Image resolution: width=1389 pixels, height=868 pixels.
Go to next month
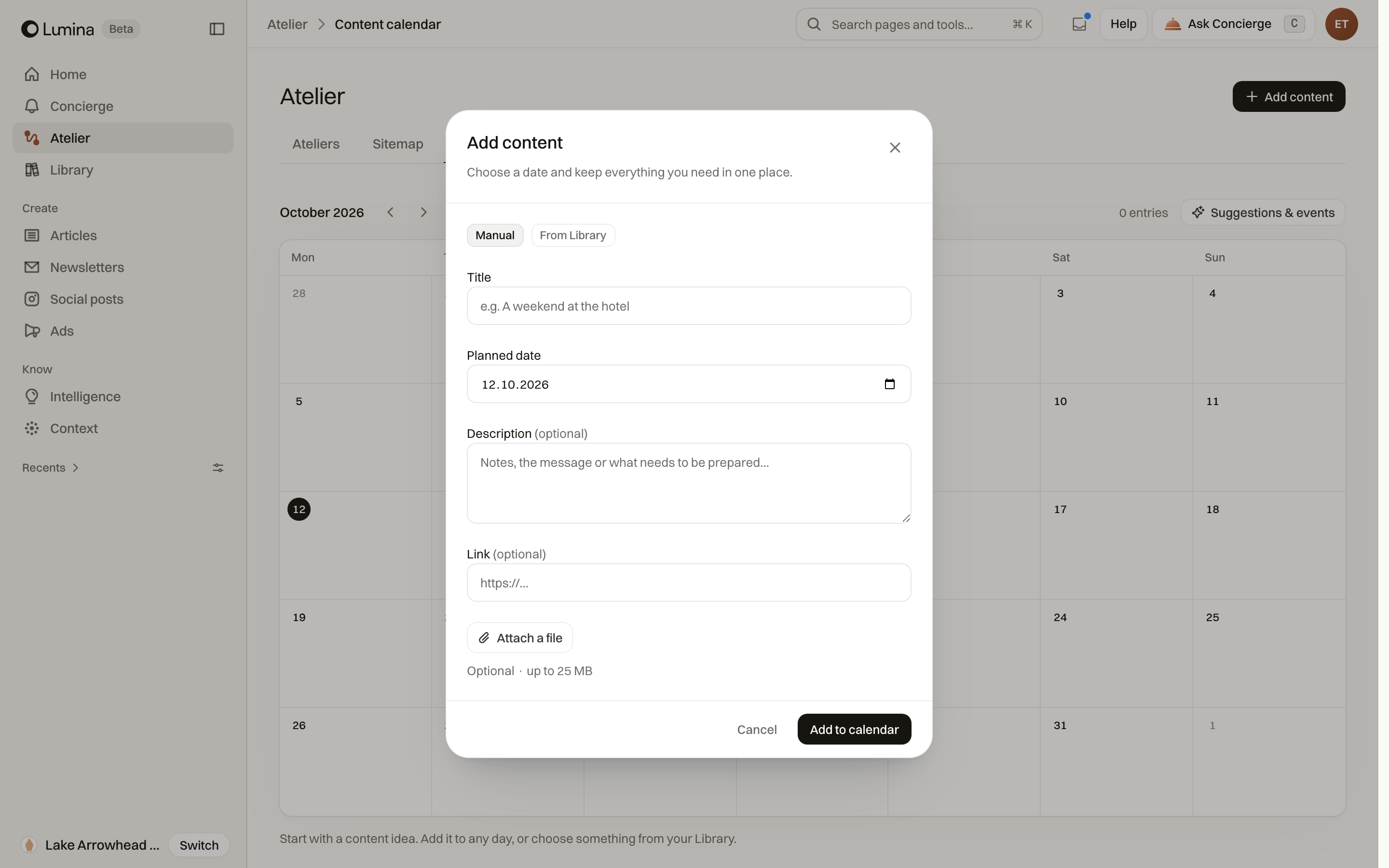[x=423, y=212]
